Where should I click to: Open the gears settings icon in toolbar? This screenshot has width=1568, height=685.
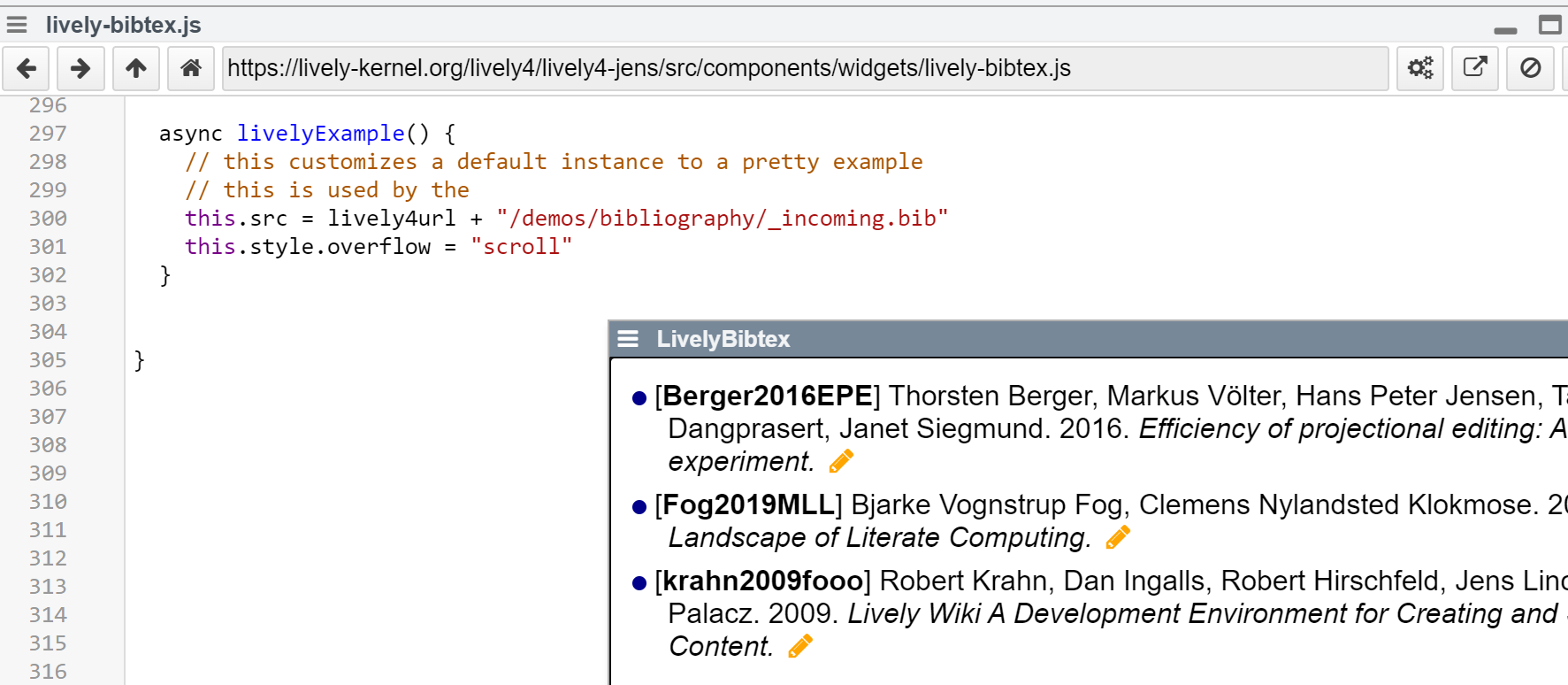click(1420, 68)
